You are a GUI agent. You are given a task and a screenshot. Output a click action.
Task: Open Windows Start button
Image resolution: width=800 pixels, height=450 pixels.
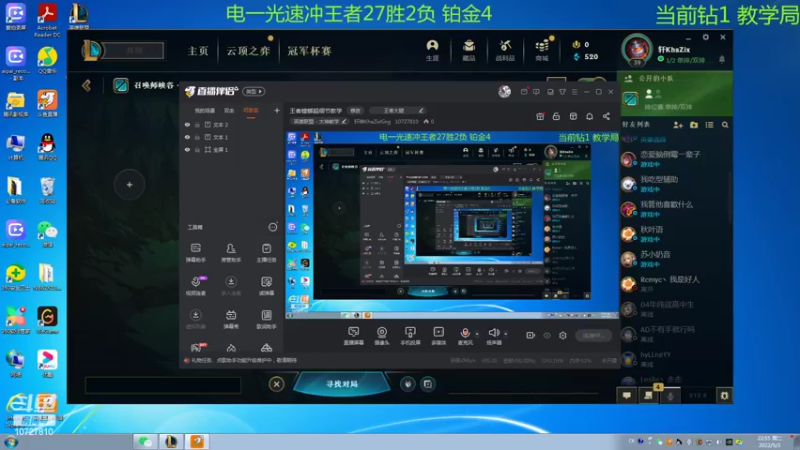11,442
